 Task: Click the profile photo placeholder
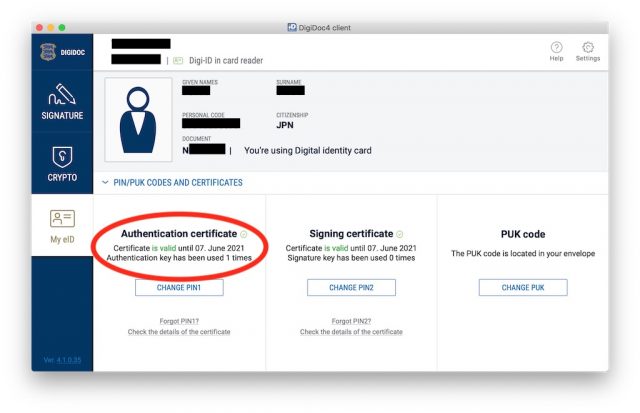pos(138,120)
